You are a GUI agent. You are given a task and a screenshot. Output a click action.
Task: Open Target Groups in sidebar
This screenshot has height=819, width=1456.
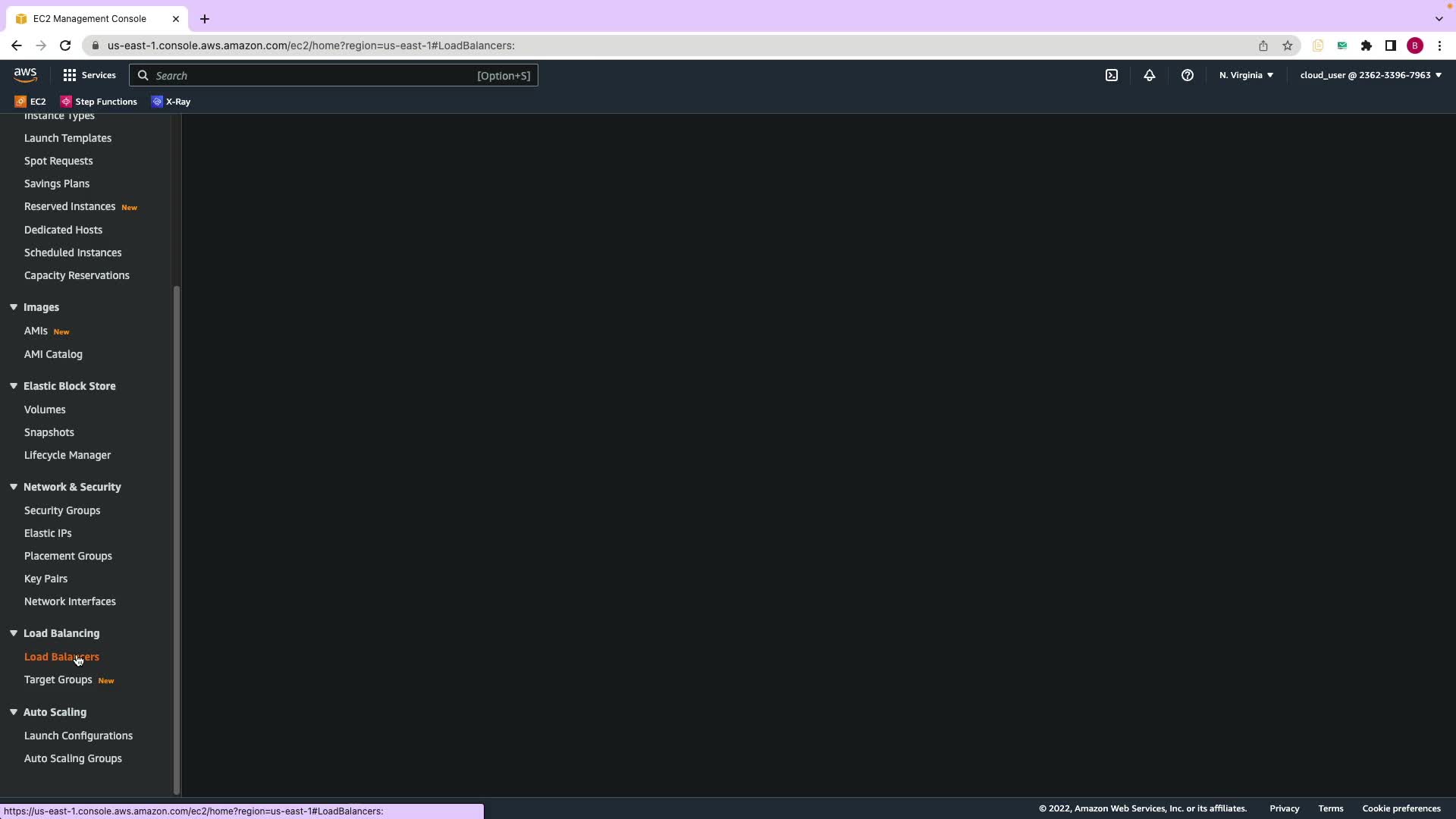(58, 679)
